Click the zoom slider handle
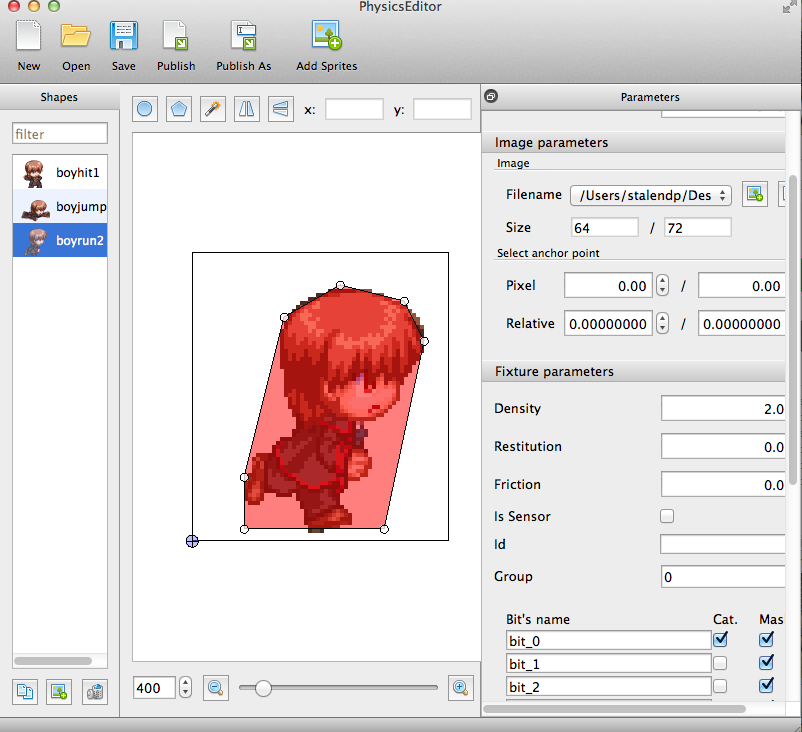Screen dimensions: 802x732 263,687
